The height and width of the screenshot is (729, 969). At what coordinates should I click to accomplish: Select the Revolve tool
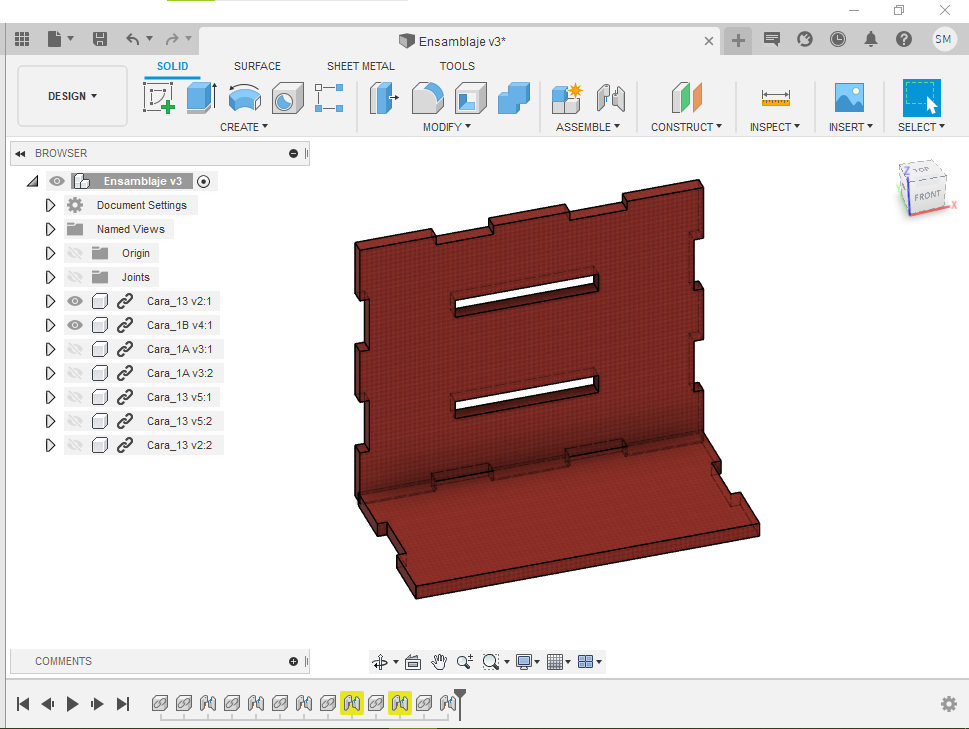245,98
